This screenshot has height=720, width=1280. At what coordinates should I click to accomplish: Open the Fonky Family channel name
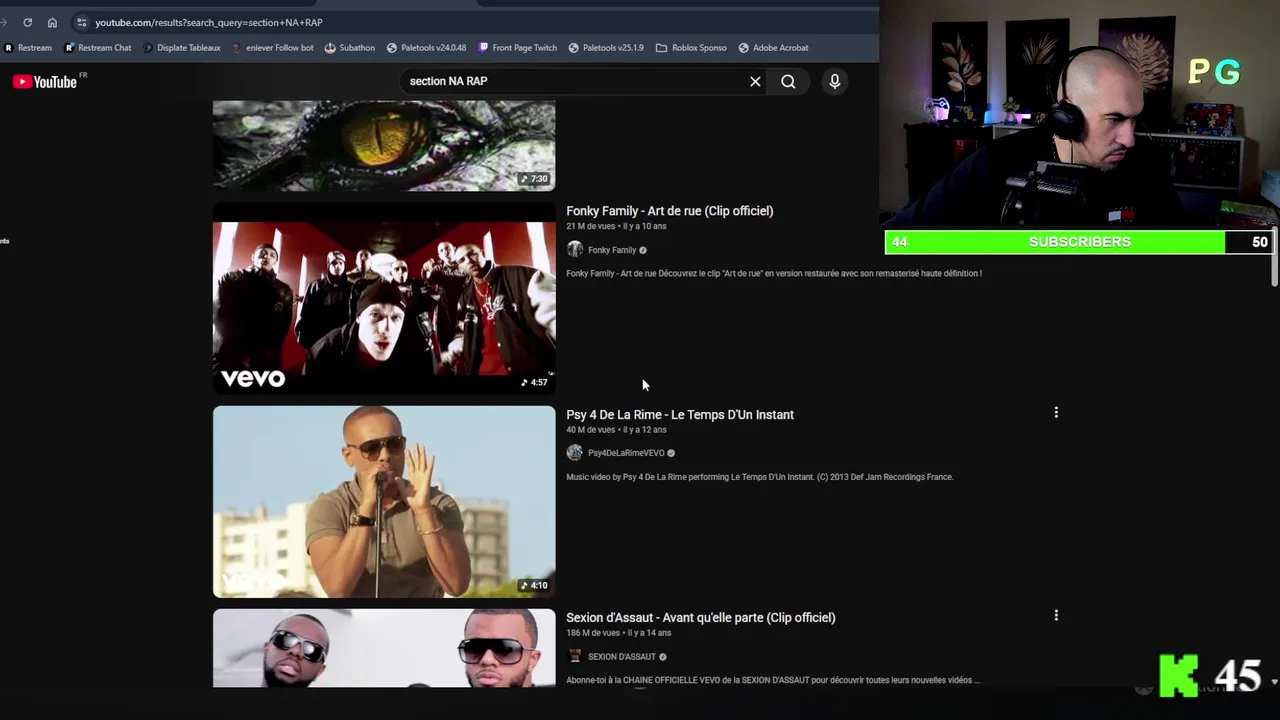pos(612,250)
